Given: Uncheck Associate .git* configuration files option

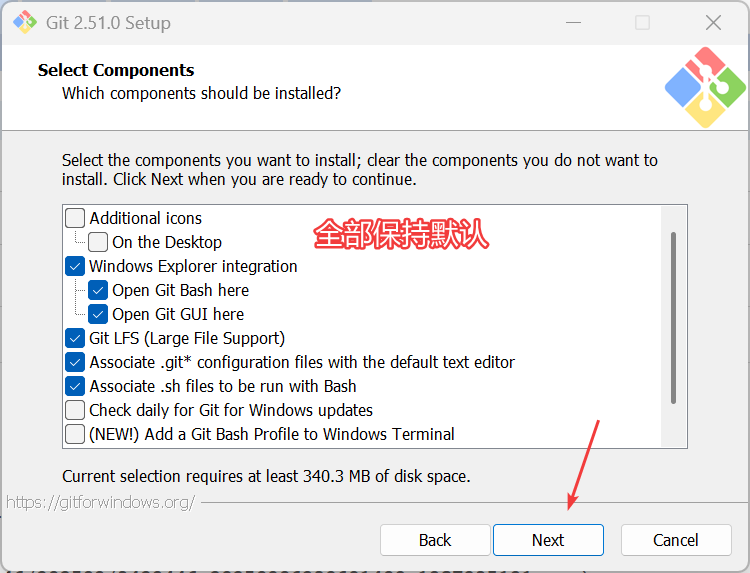Looking at the screenshot, I should [75, 362].
